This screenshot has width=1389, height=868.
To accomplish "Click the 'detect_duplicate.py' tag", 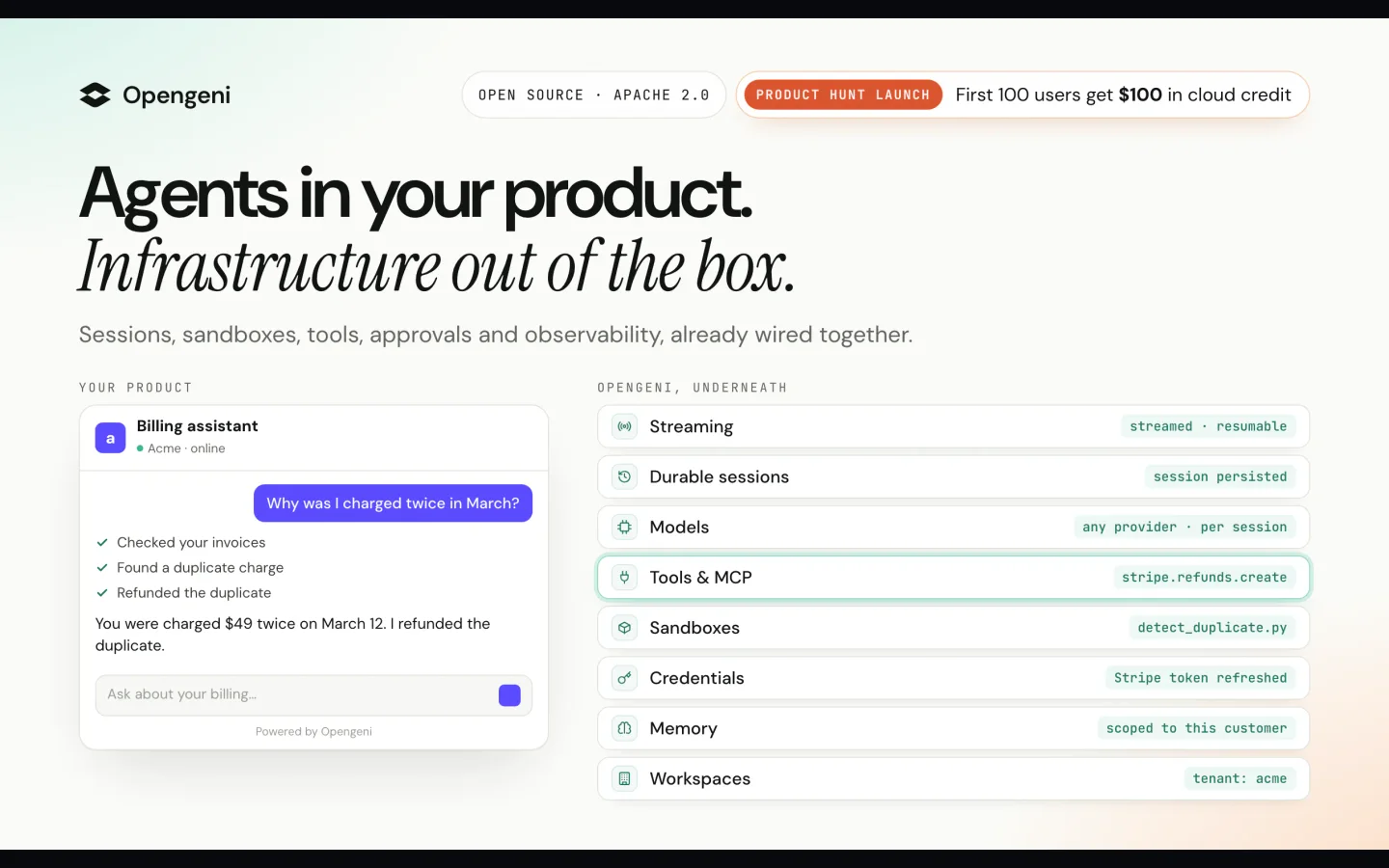I will tap(1212, 628).
